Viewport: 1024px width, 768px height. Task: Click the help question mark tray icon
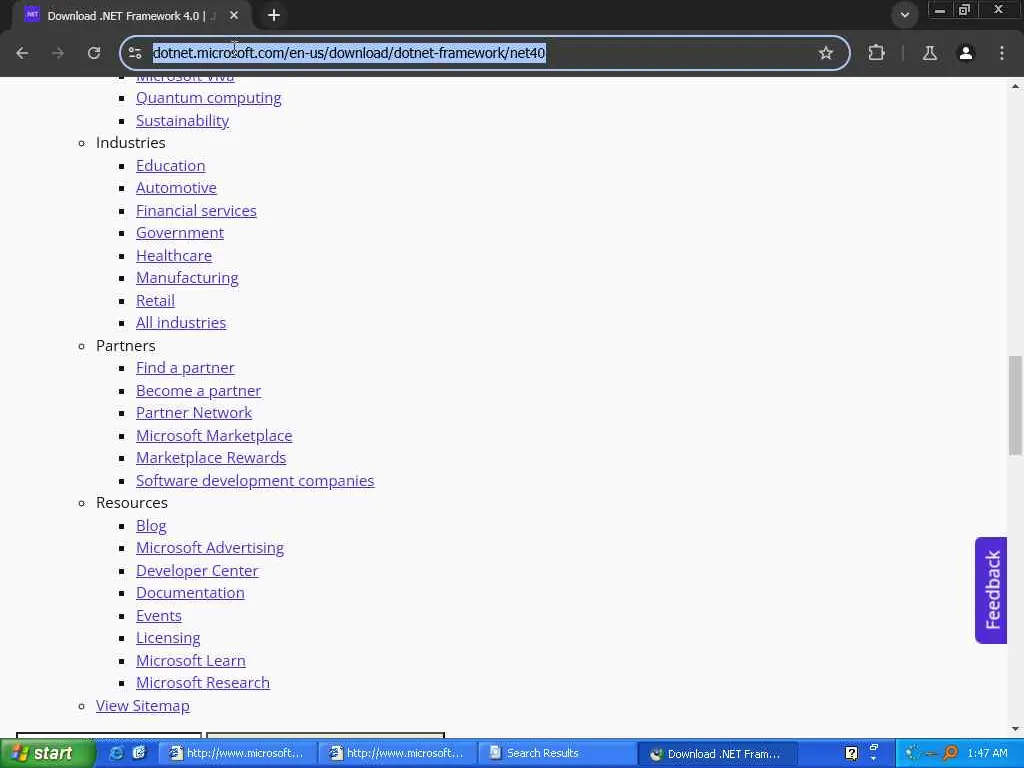[851, 754]
